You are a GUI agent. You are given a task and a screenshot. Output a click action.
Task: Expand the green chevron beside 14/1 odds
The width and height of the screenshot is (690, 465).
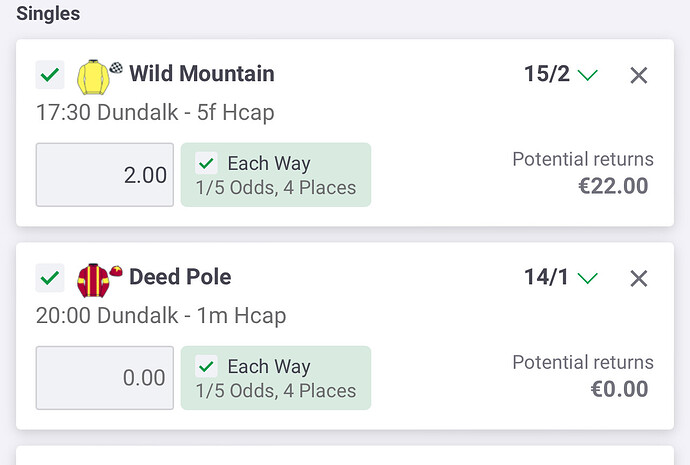588,278
